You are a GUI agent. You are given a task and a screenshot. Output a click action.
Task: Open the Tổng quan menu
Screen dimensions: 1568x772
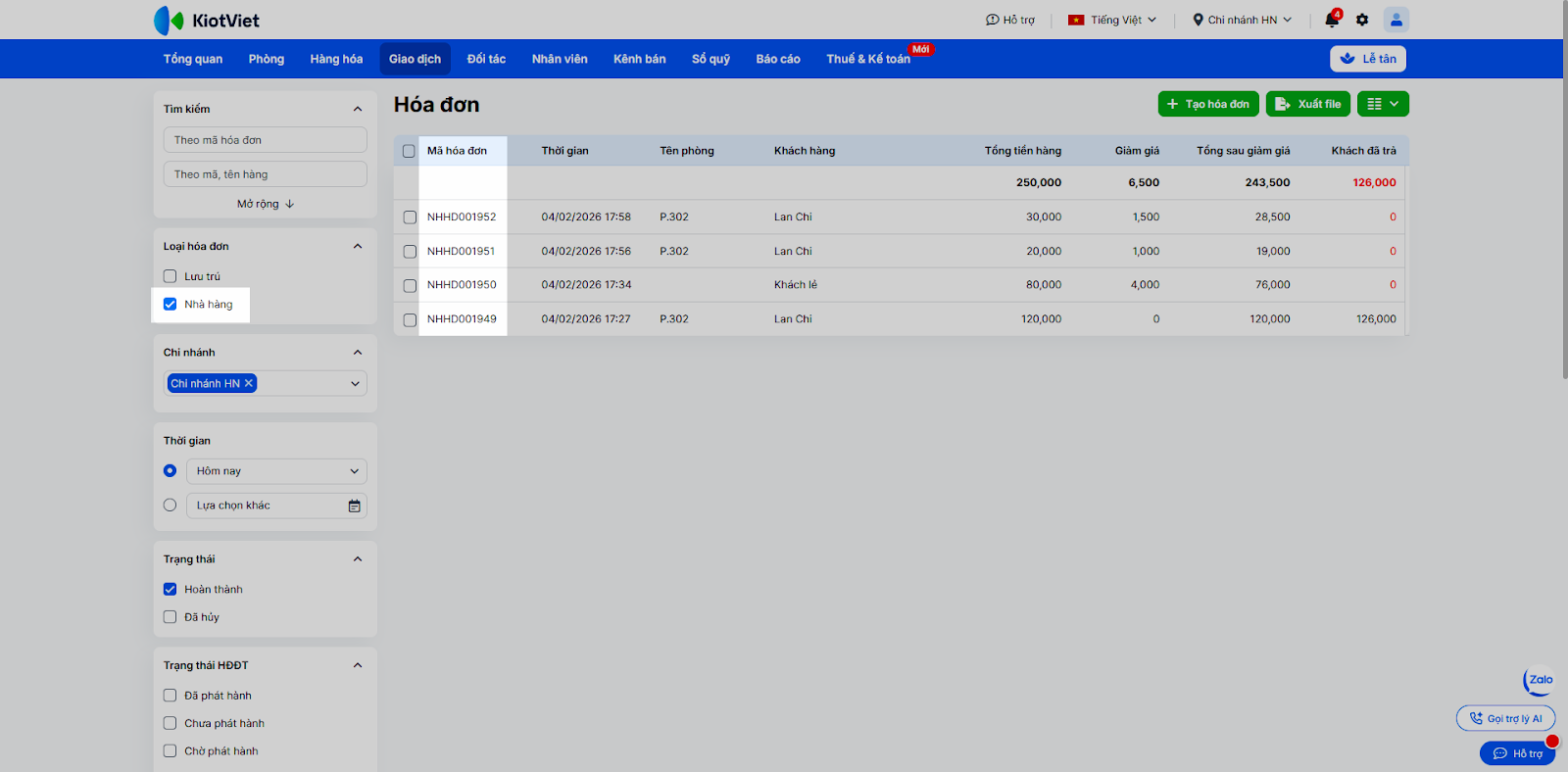tap(193, 59)
